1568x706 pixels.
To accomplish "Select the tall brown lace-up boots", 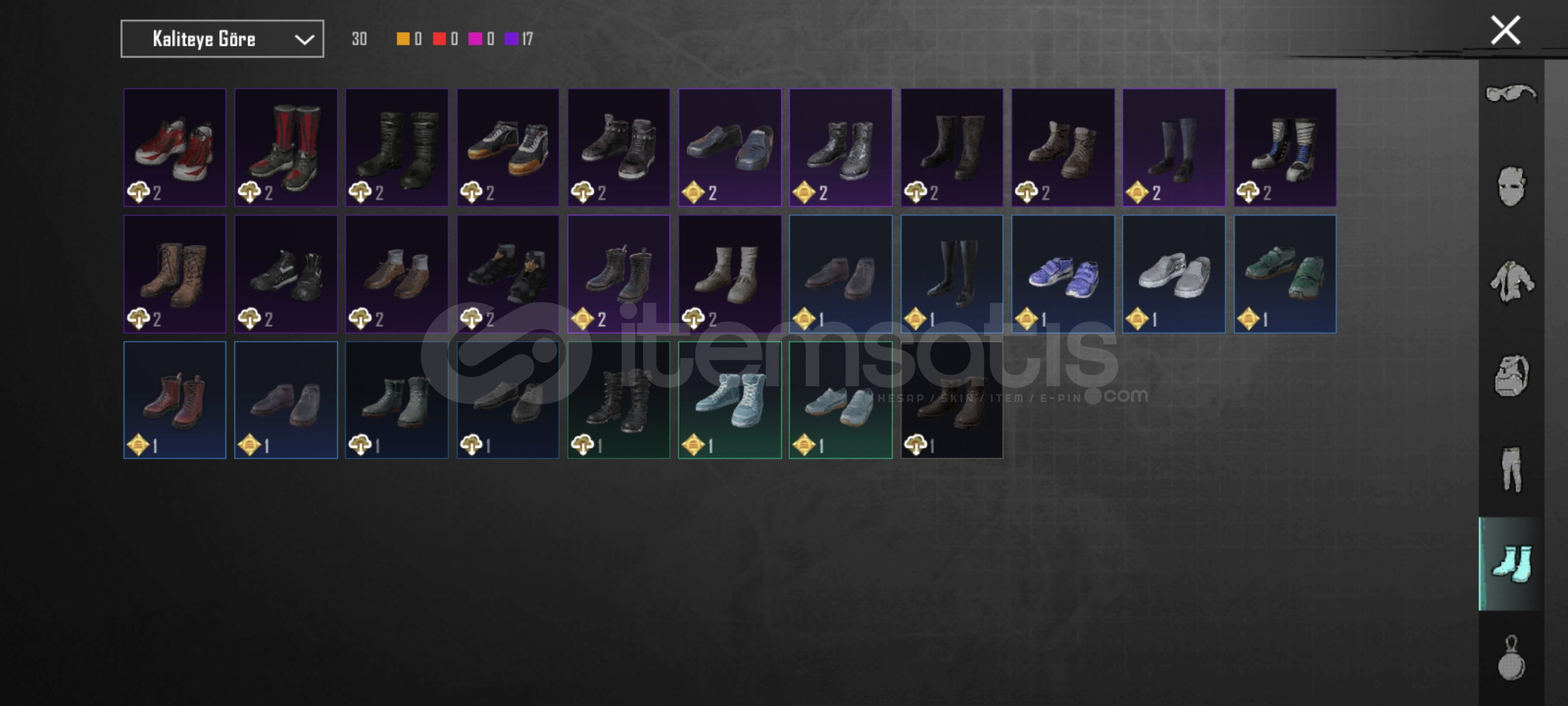I will coord(175,274).
